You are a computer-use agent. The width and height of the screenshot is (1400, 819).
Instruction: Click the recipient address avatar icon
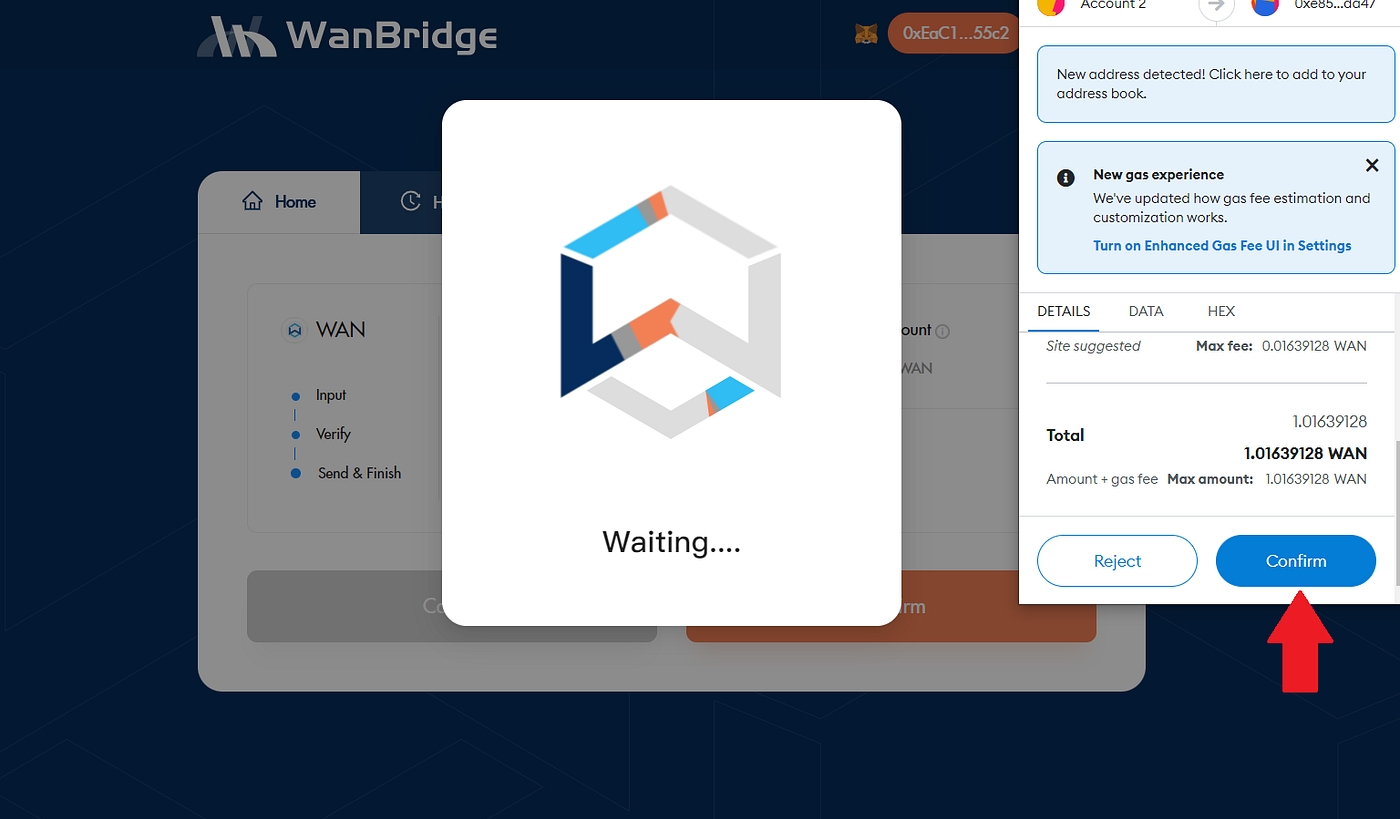click(x=1265, y=5)
